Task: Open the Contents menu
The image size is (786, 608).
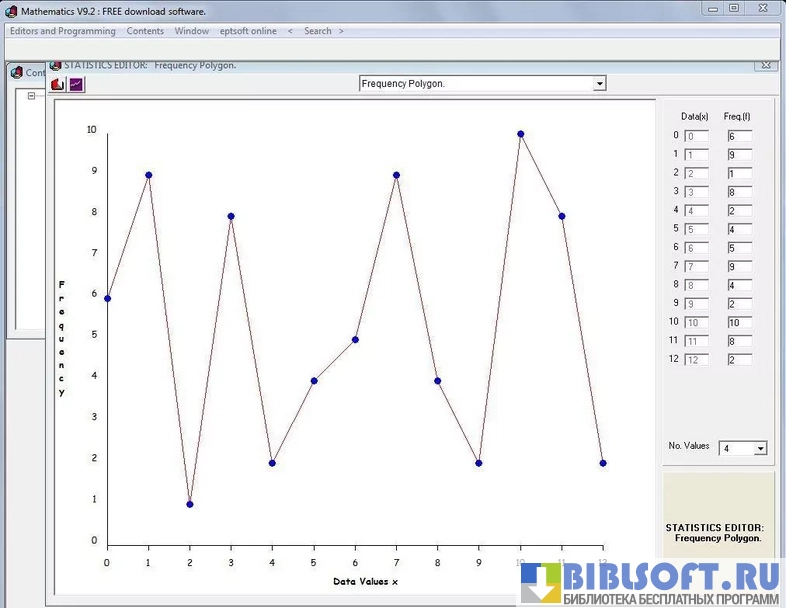Action: click(x=145, y=31)
